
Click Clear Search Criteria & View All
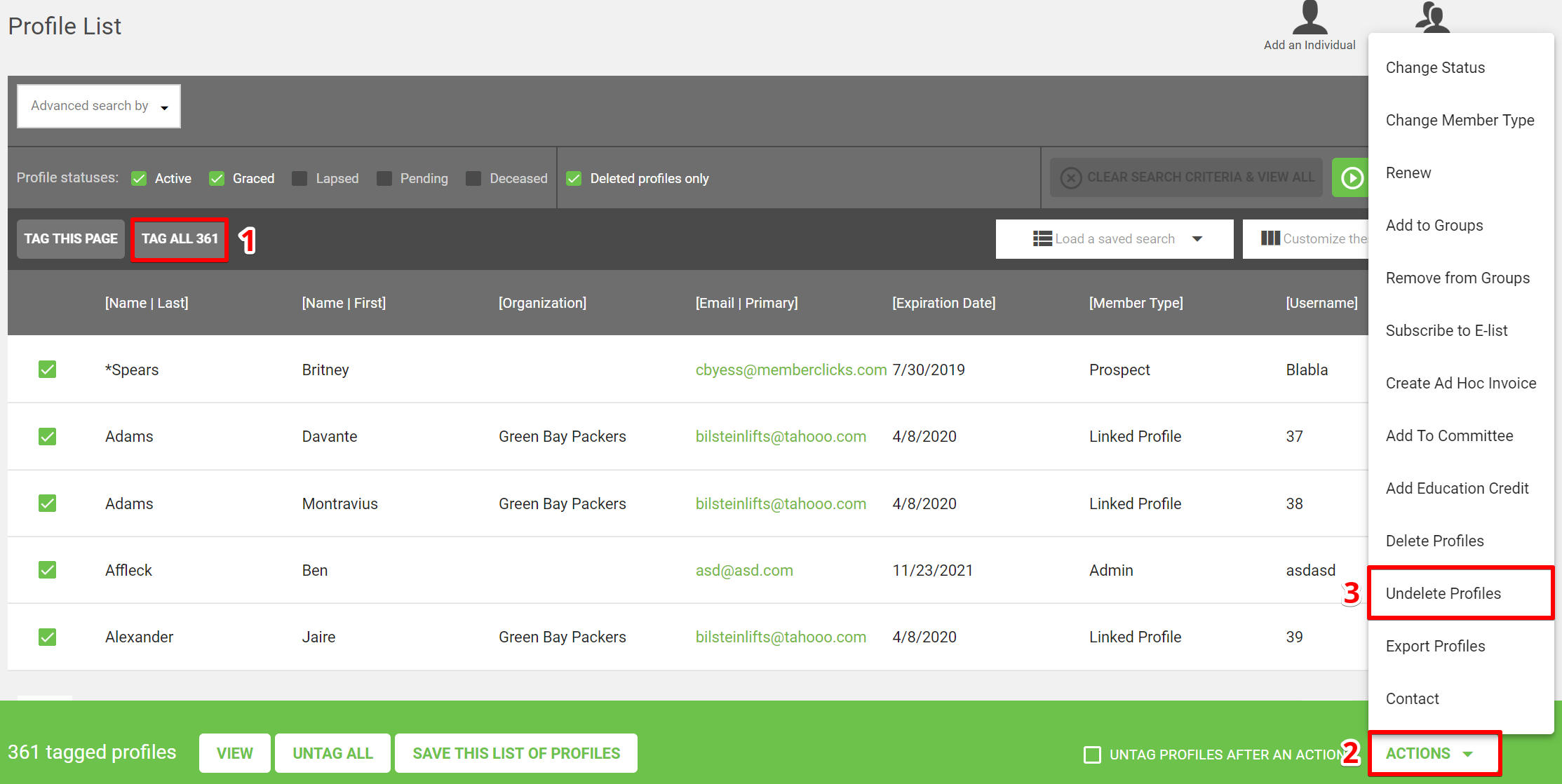pyautogui.click(x=1186, y=177)
